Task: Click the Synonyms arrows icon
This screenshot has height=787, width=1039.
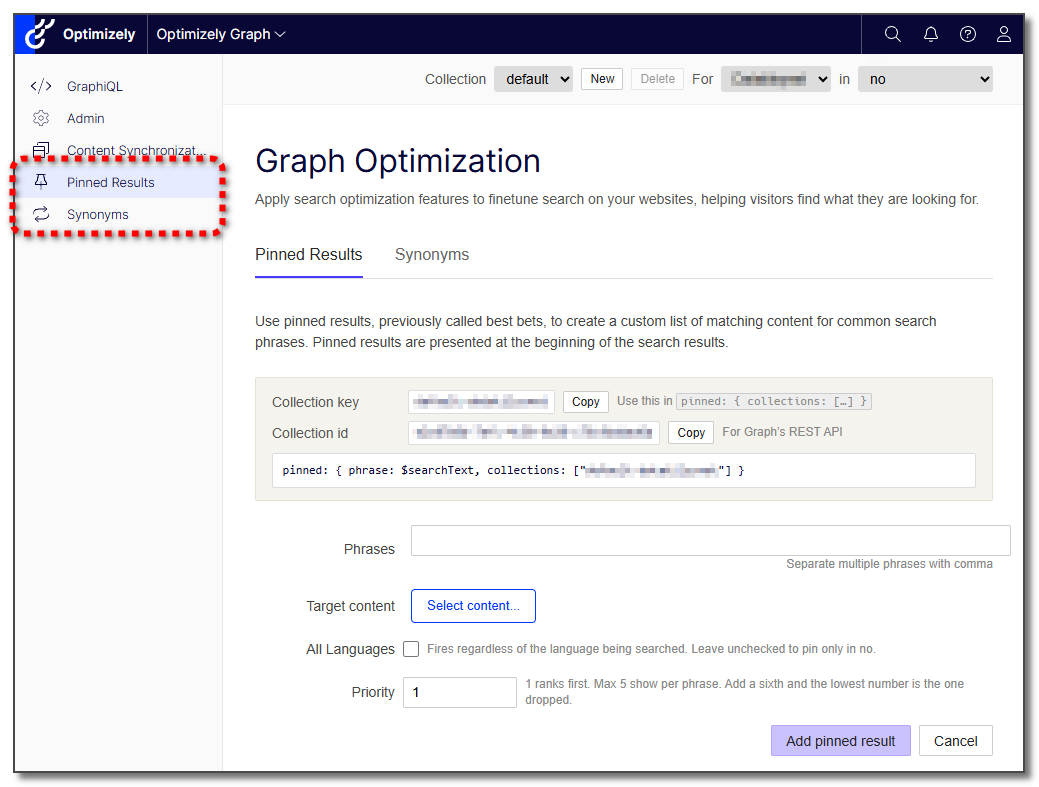Action: [x=41, y=214]
